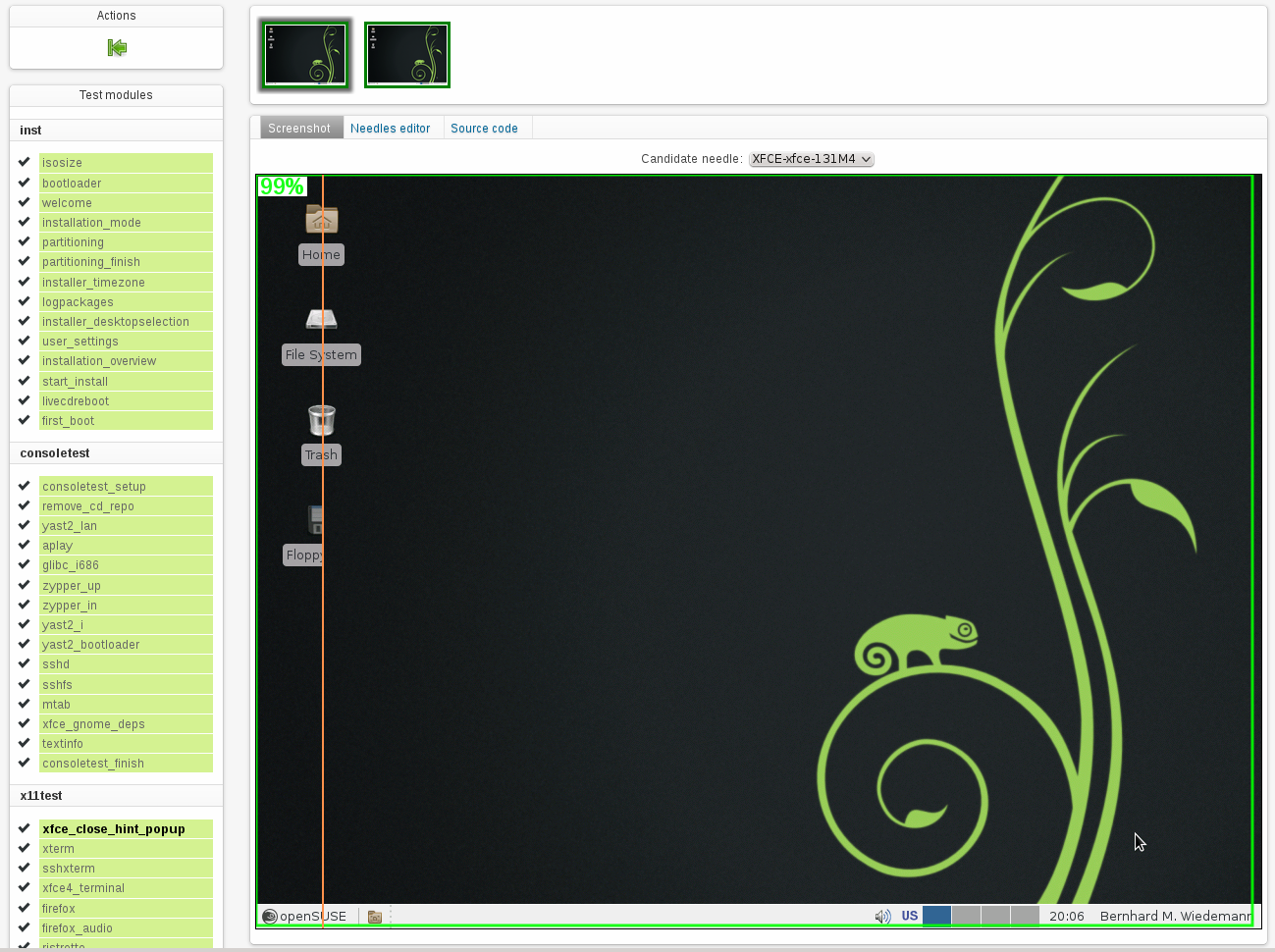This screenshot has height=952, width=1275.
Task: Click the File System drive icon
Action: click(322, 319)
